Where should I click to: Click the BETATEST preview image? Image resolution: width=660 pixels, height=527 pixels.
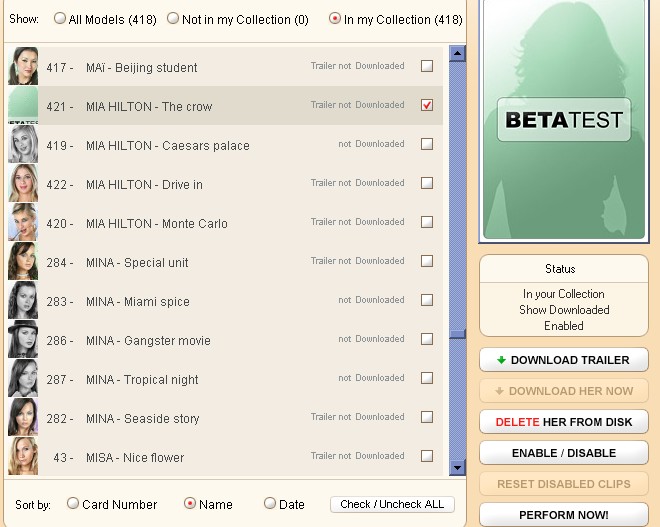(563, 120)
